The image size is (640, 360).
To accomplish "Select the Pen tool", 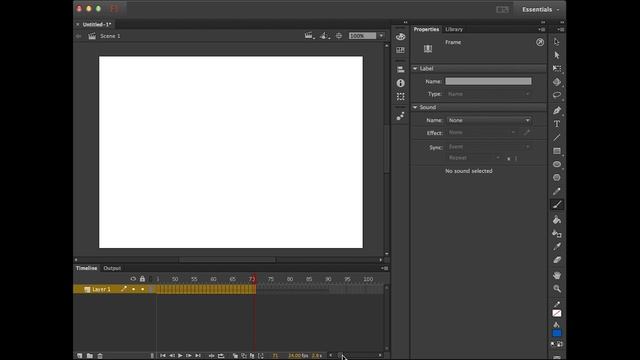I will click(557, 110).
